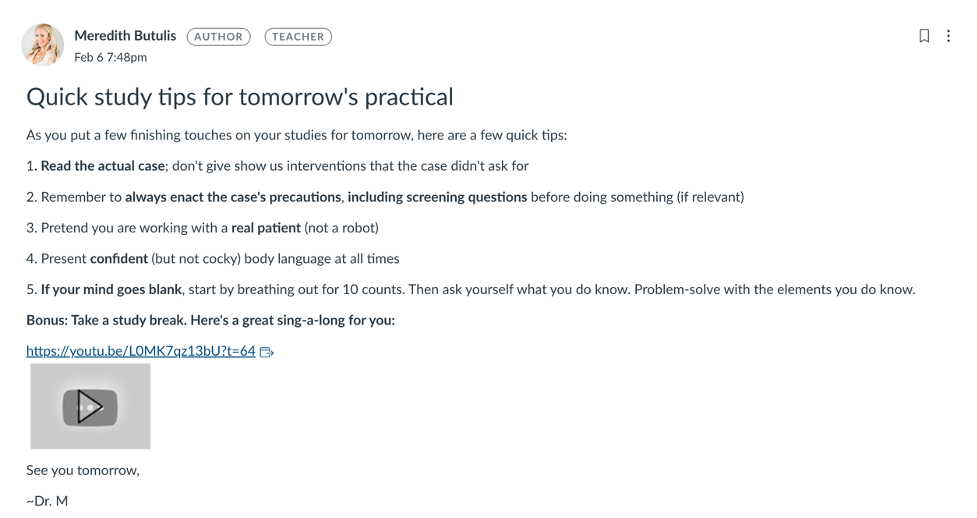This screenshot has width=977, height=518.
Task: Click the external link icon beside the YouTube URL
Action: click(267, 352)
